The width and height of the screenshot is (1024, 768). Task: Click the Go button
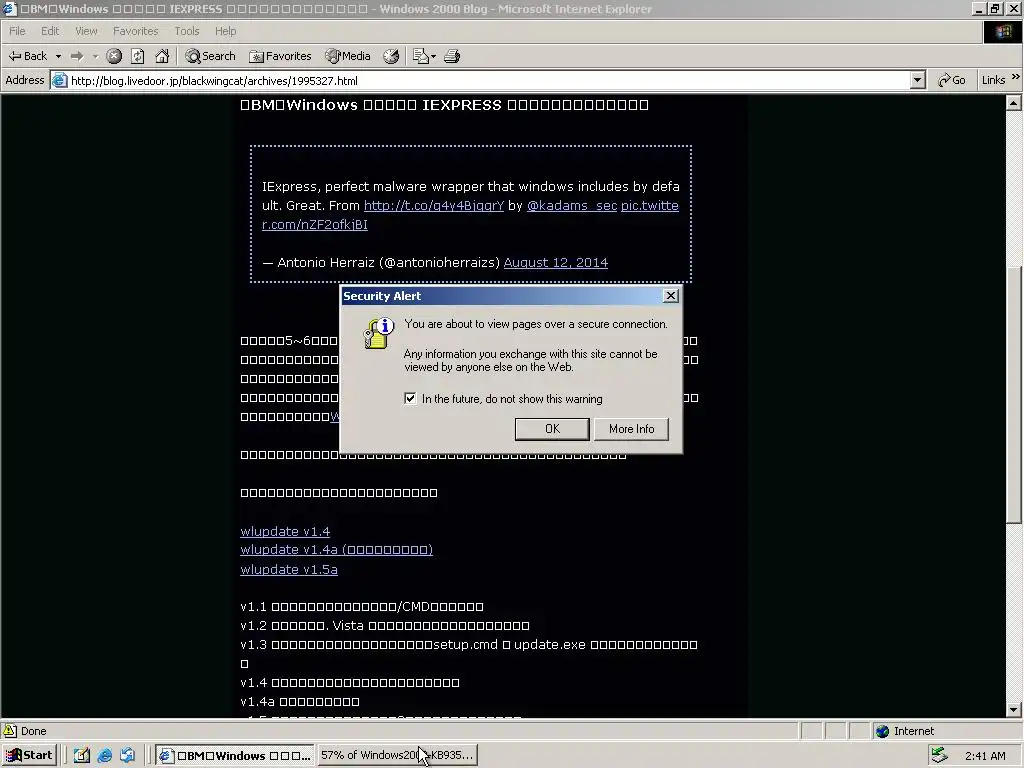[x=952, y=80]
